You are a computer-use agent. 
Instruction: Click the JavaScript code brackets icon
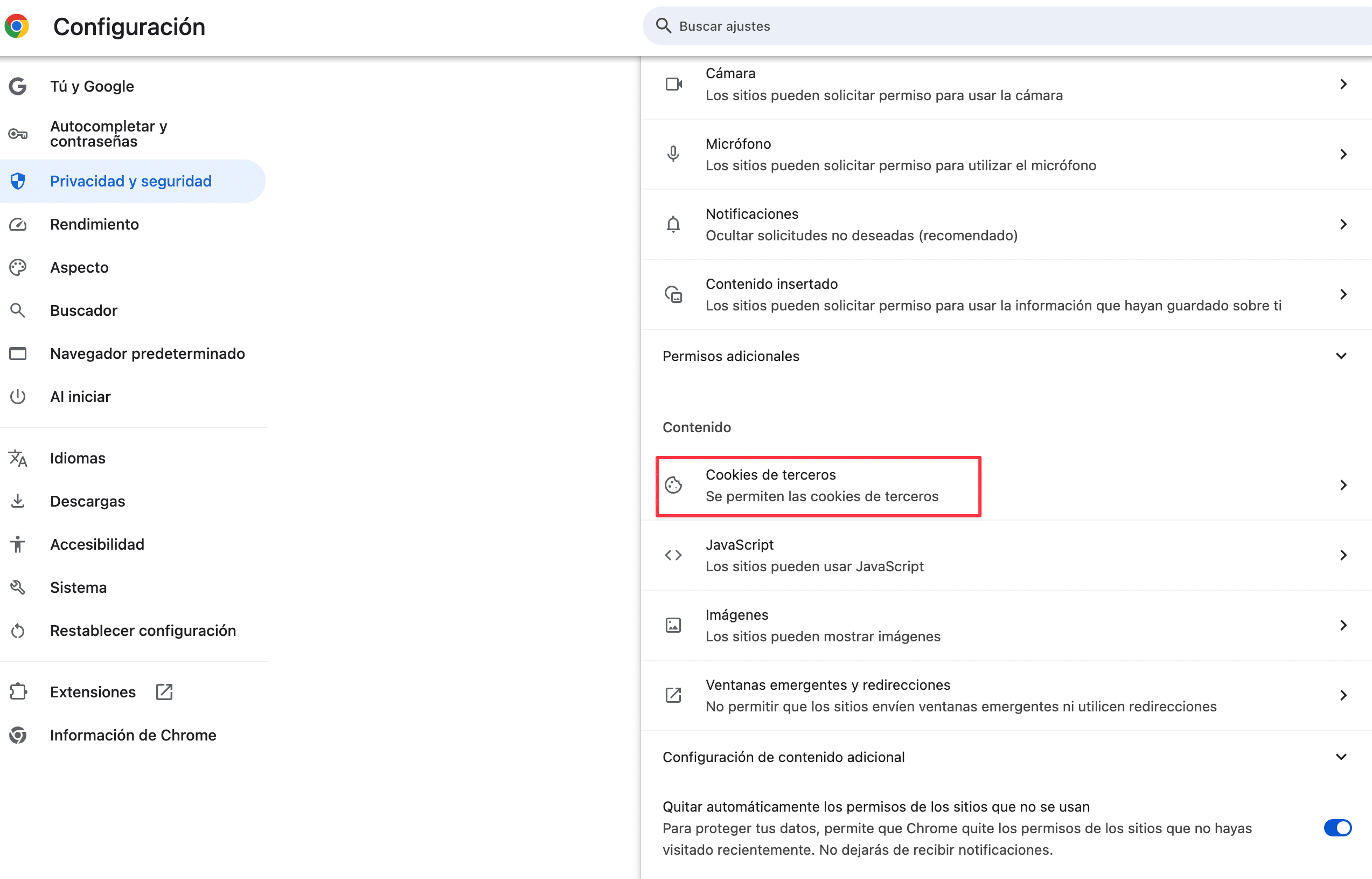674,555
